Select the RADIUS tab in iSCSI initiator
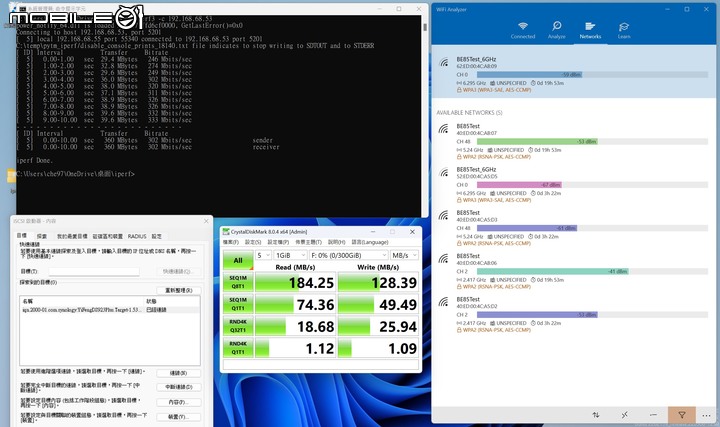This screenshot has width=720, height=427. point(137,236)
